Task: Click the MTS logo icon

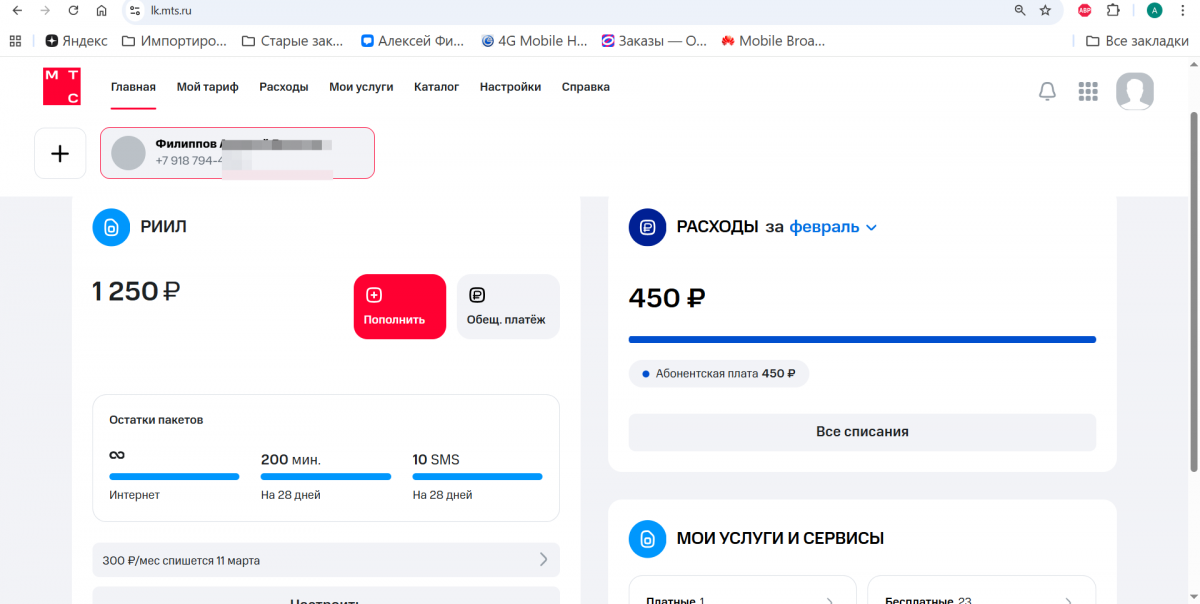Action: 61,87
